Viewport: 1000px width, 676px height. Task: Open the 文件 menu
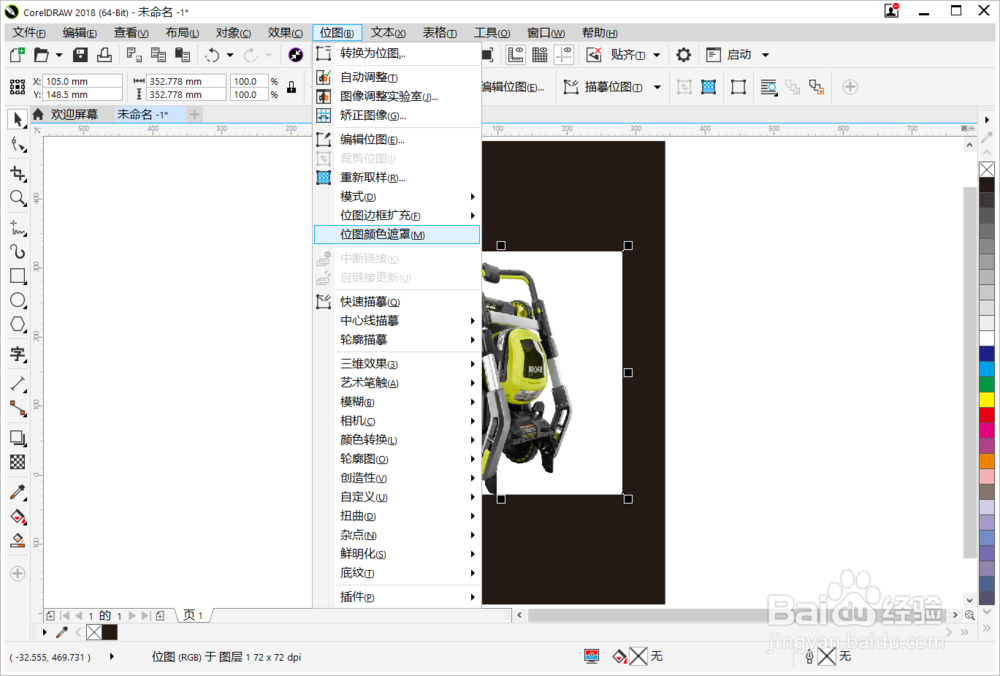pos(29,33)
